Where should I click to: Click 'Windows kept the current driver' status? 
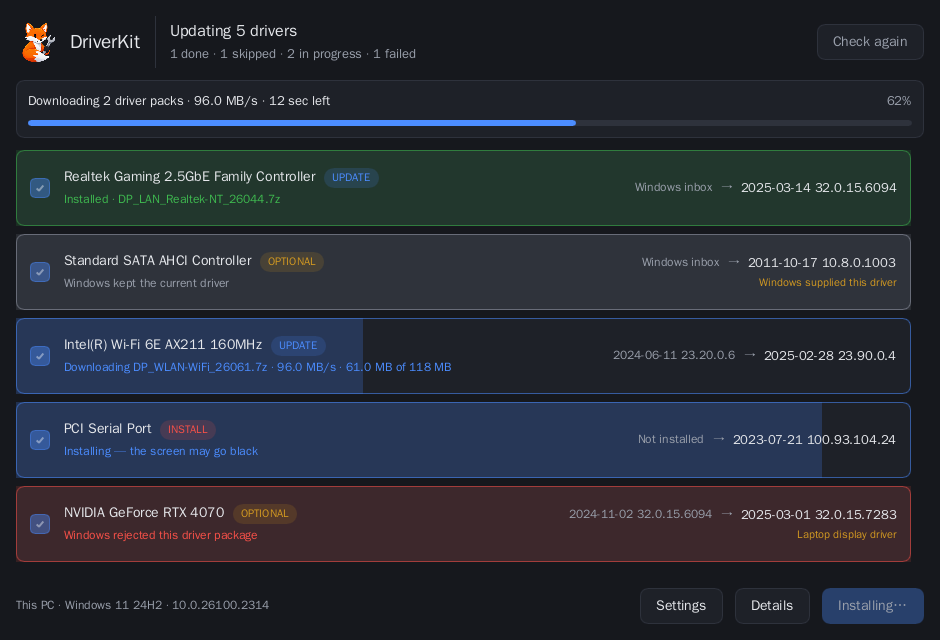coord(146,283)
